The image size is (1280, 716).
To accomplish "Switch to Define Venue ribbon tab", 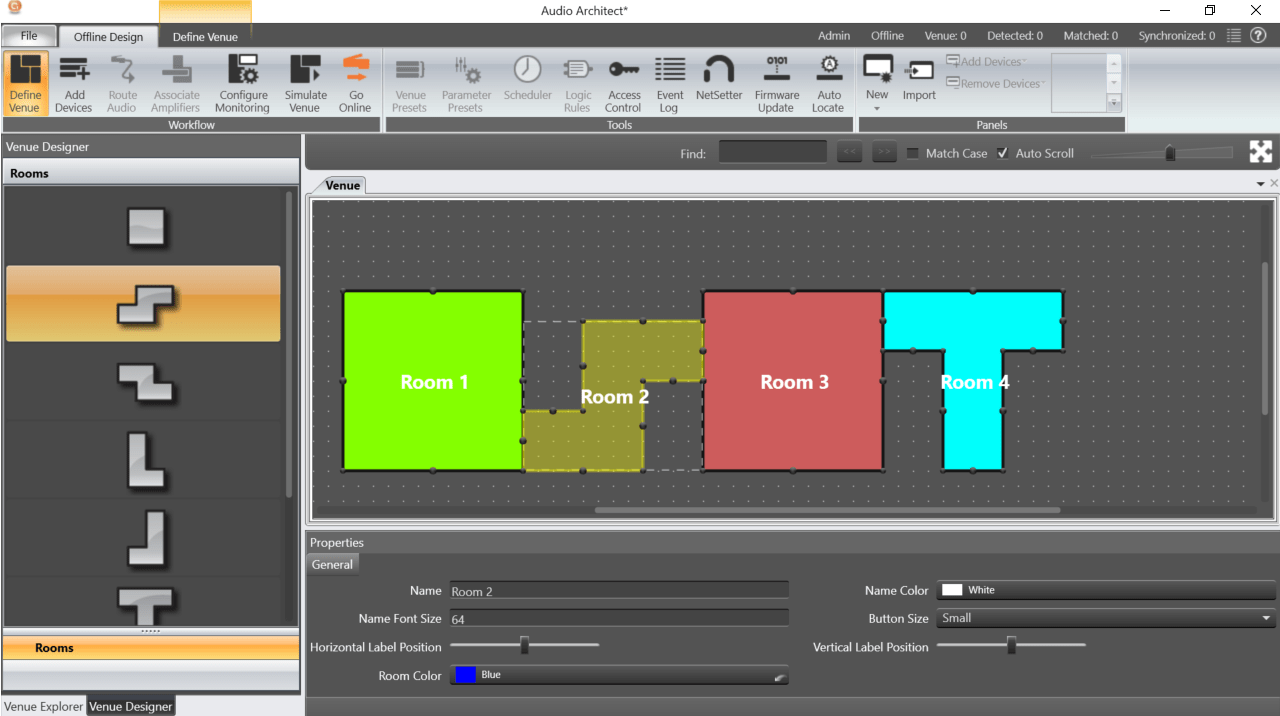I will [x=205, y=37].
